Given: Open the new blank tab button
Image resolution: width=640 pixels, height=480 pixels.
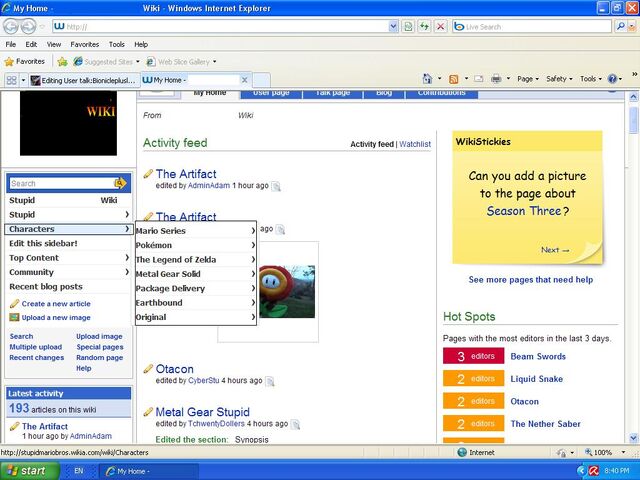Looking at the screenshot, I should point(262,80).
